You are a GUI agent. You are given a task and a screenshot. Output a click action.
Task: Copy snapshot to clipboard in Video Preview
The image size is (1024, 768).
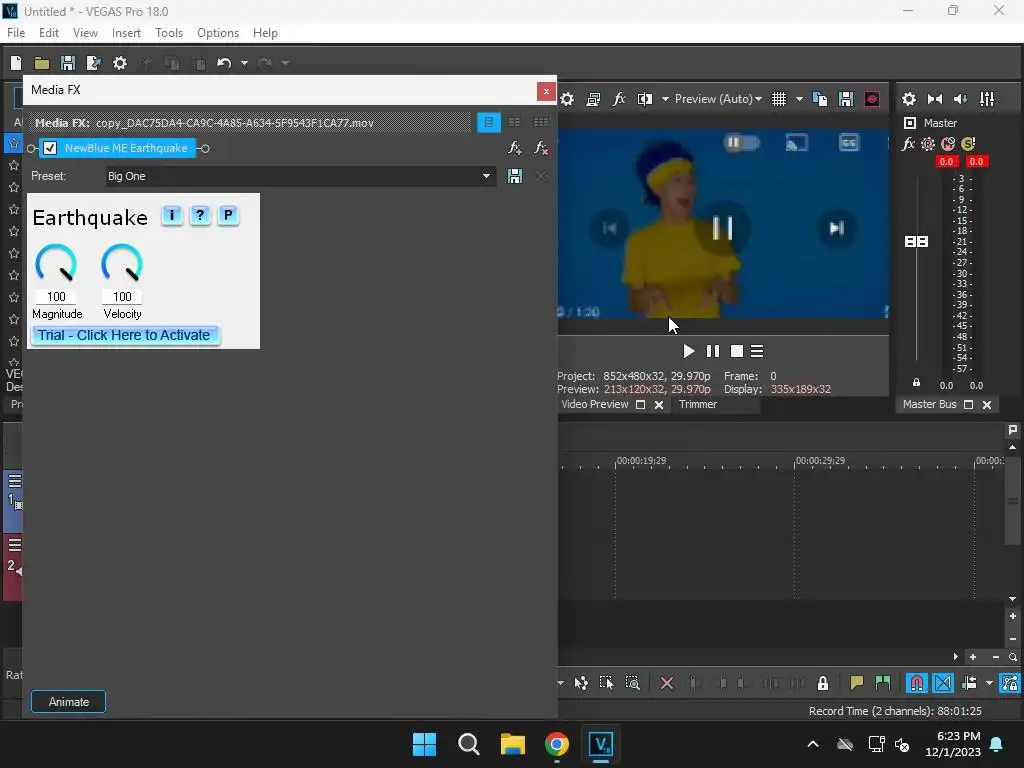[x=820, y=99]
